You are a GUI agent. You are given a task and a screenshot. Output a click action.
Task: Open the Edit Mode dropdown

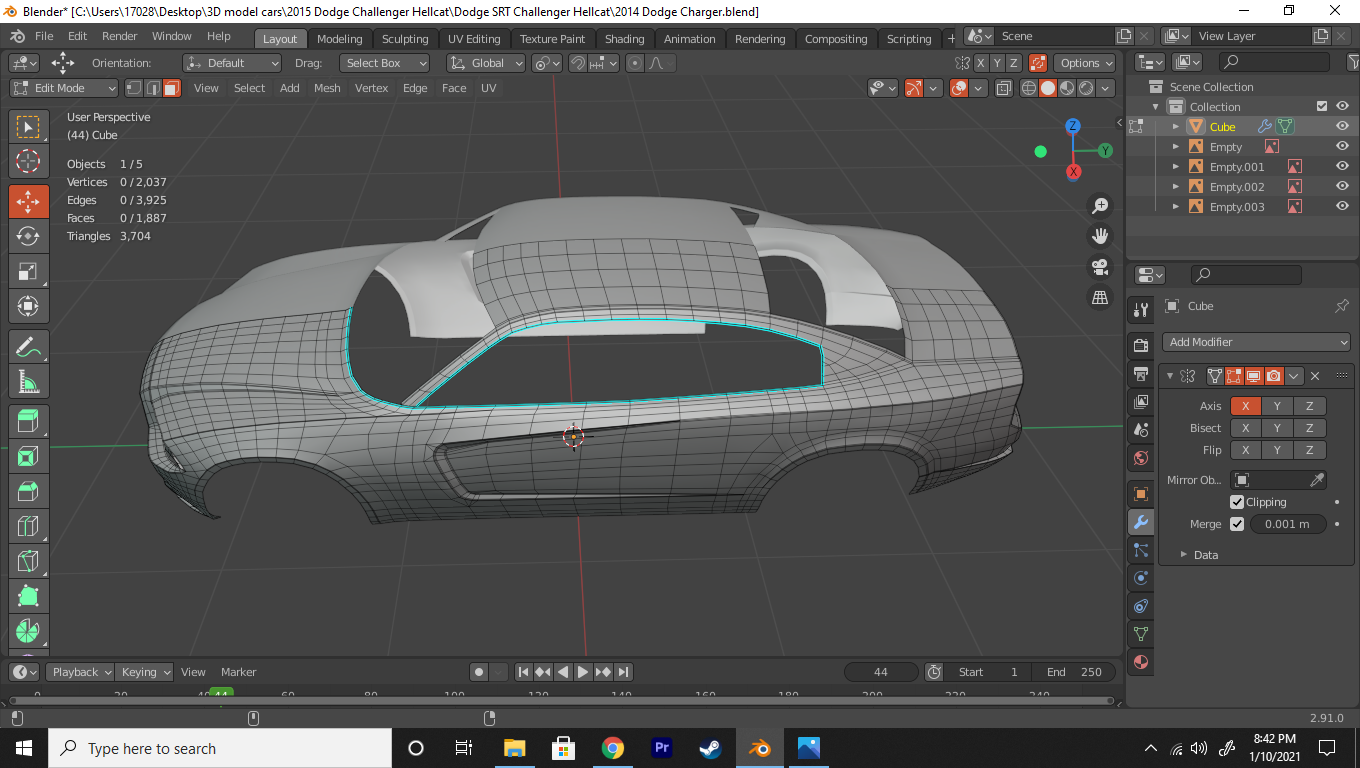click(64, 88)
